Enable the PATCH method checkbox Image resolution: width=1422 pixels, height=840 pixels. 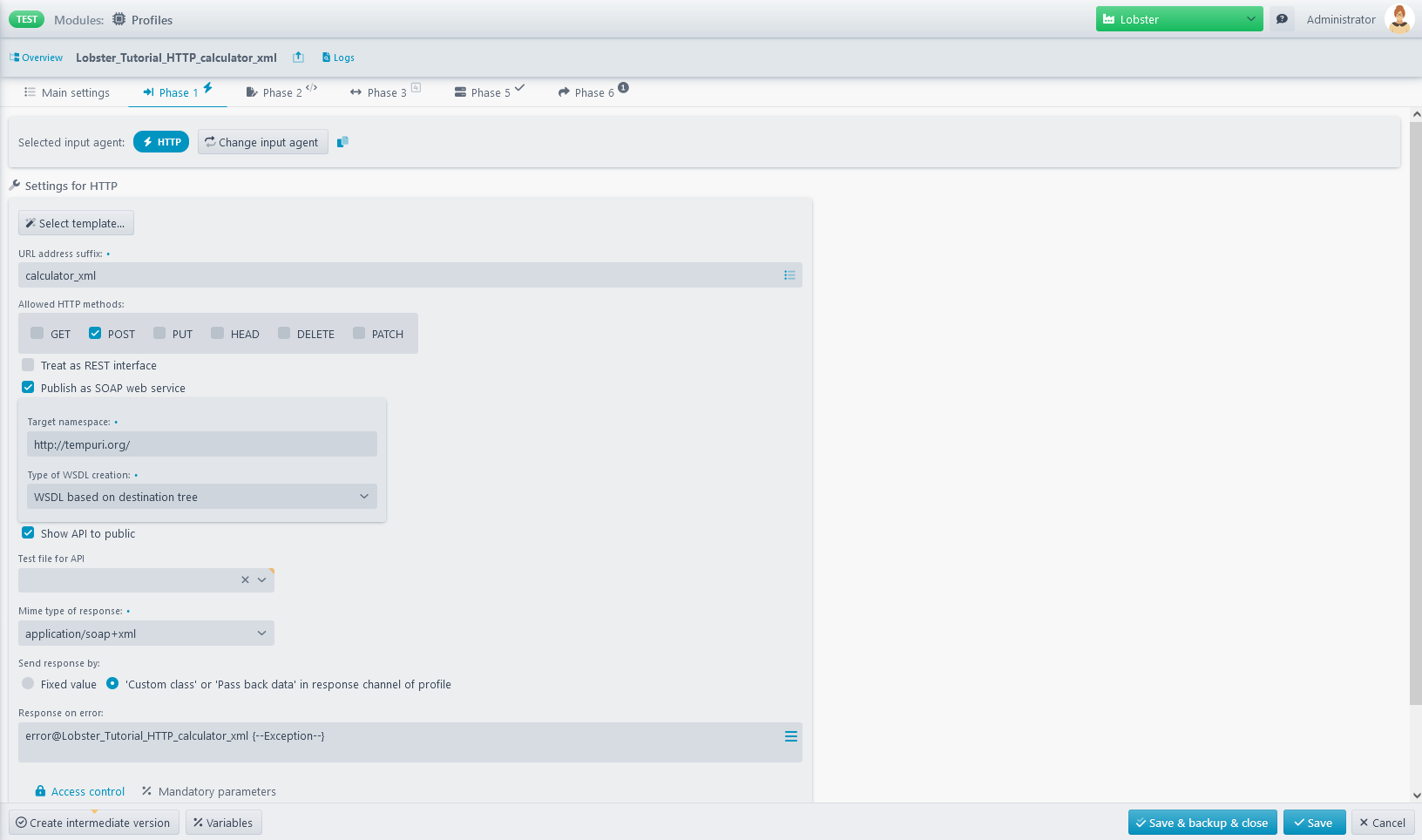click(x=359, y=333)
